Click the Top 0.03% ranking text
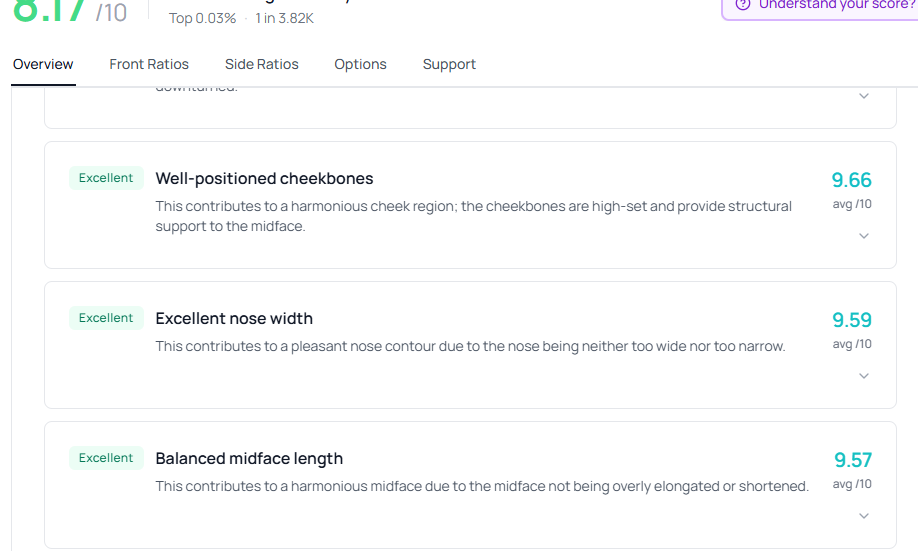The image size is (918, 551). point(202,18)
